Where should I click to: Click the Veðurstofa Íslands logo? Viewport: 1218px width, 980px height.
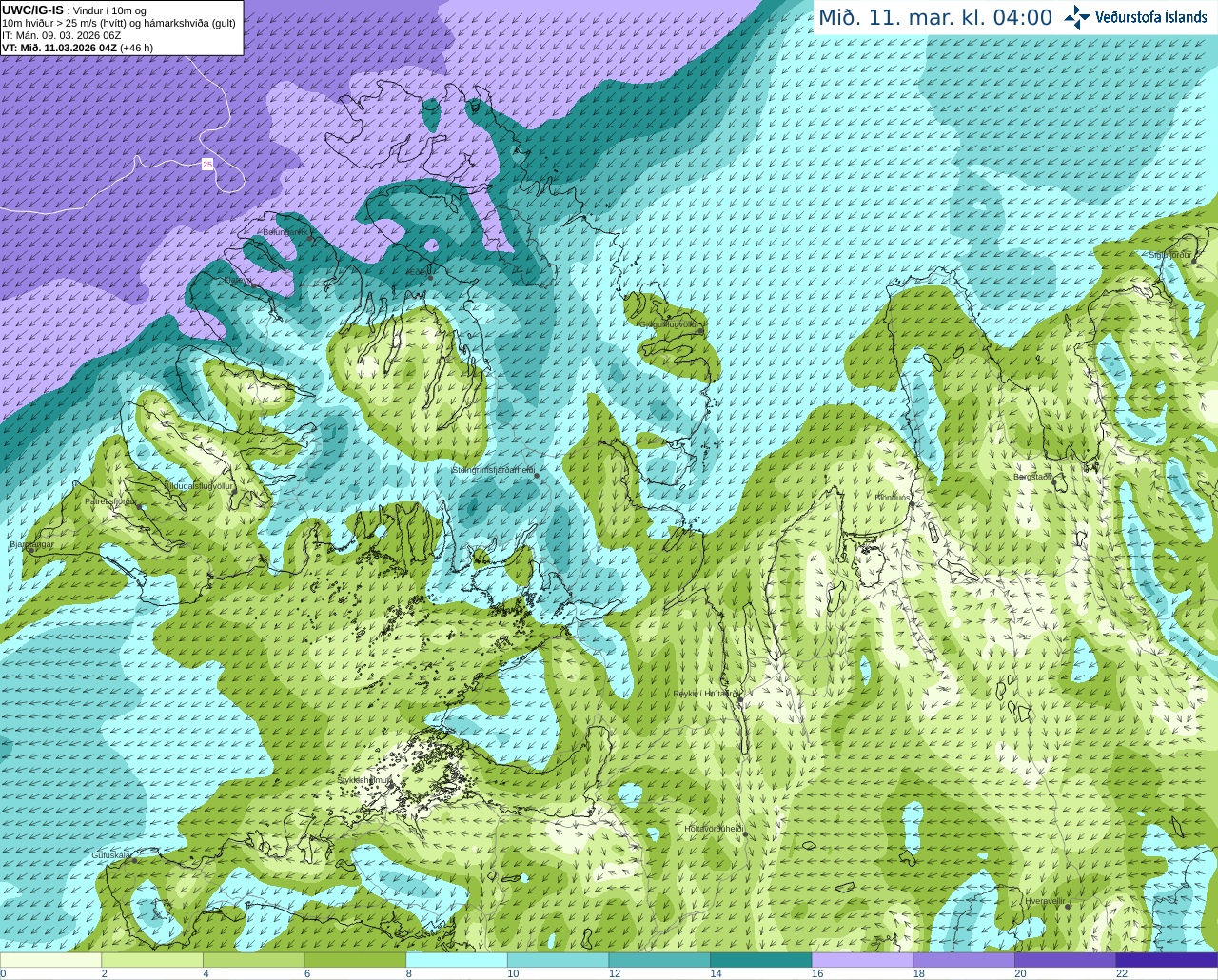(x=1135, y=17)
